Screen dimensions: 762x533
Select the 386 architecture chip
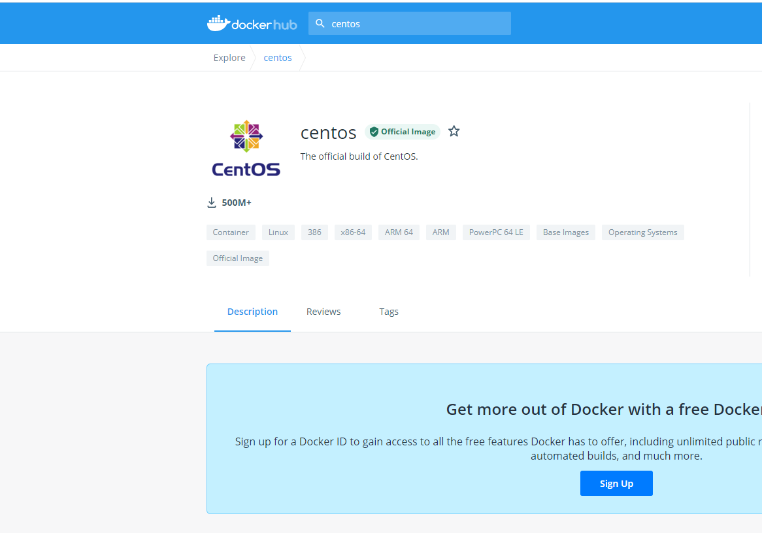pos(314,232)
